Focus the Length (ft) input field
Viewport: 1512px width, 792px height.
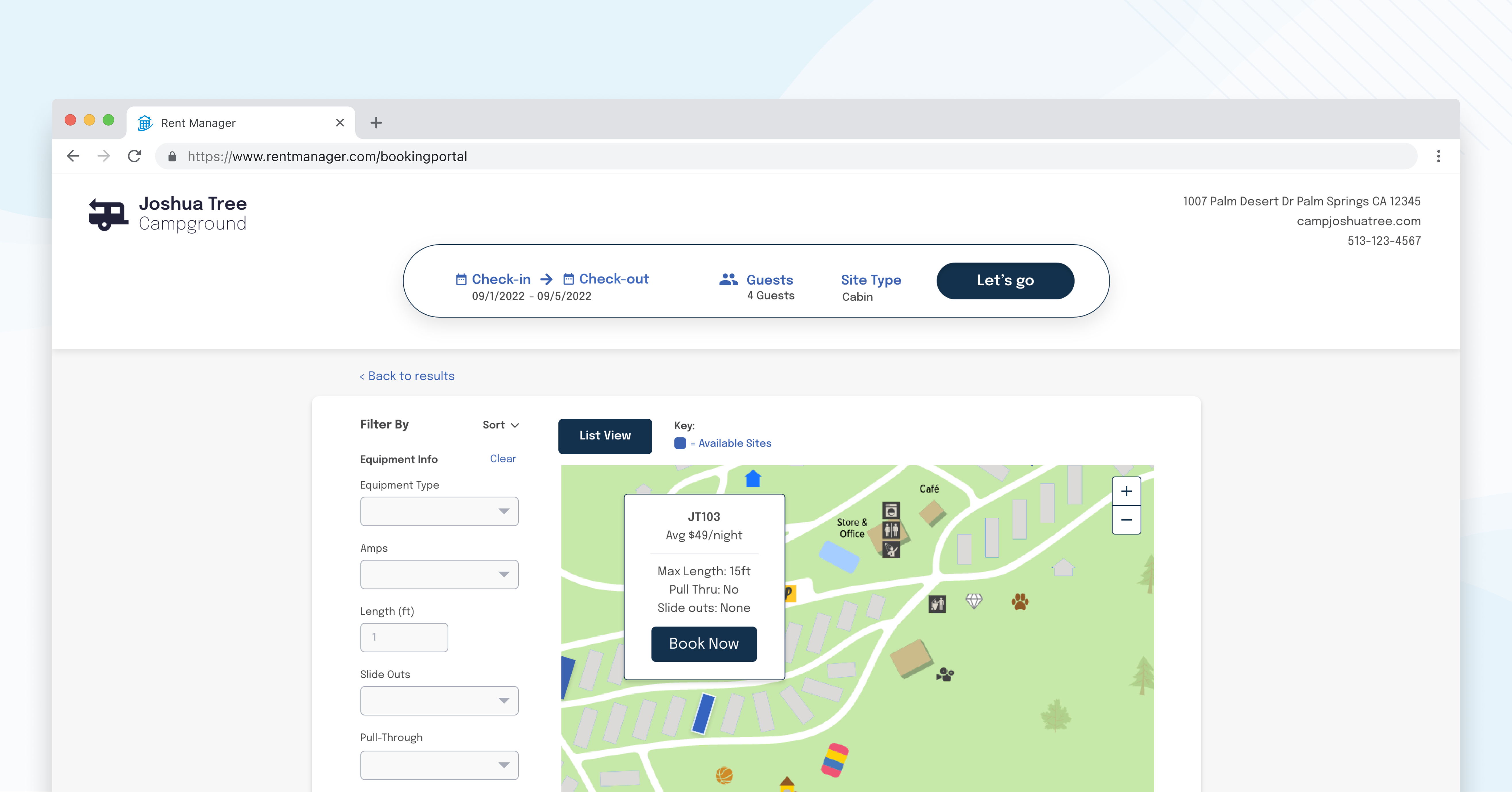point(404,637)
